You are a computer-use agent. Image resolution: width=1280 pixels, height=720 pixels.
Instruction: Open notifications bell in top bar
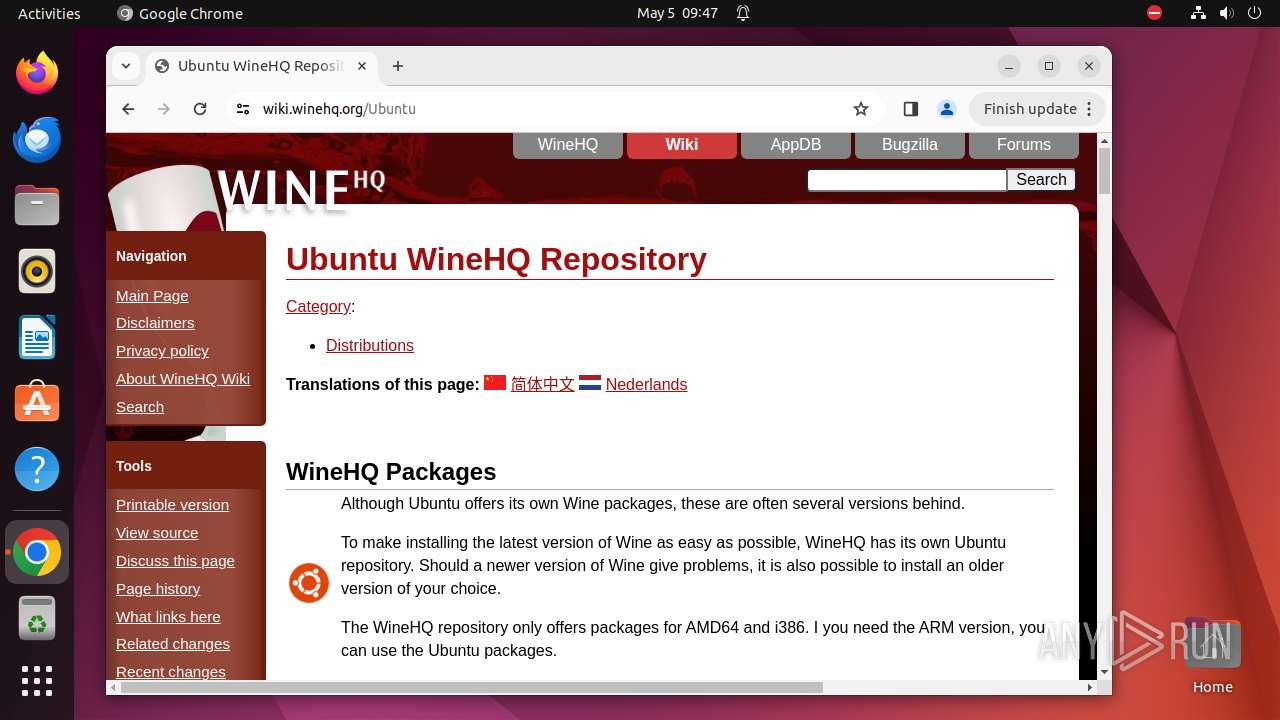coord(743,13)
